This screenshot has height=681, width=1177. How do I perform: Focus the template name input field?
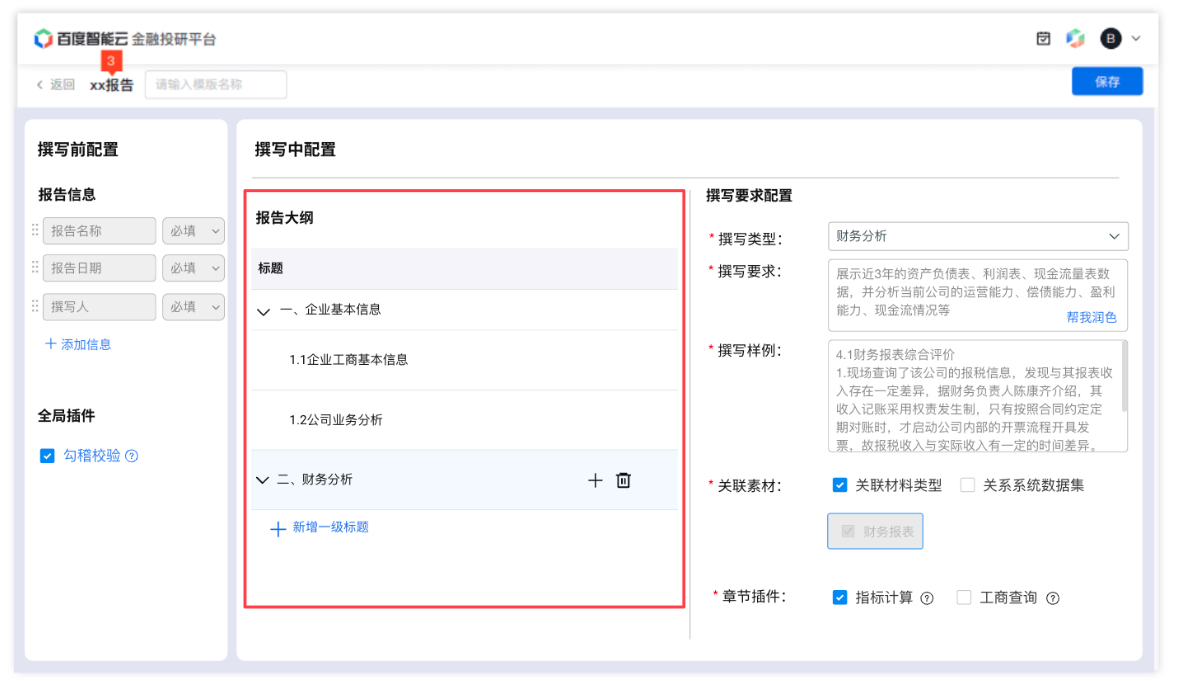coord(215,85)
